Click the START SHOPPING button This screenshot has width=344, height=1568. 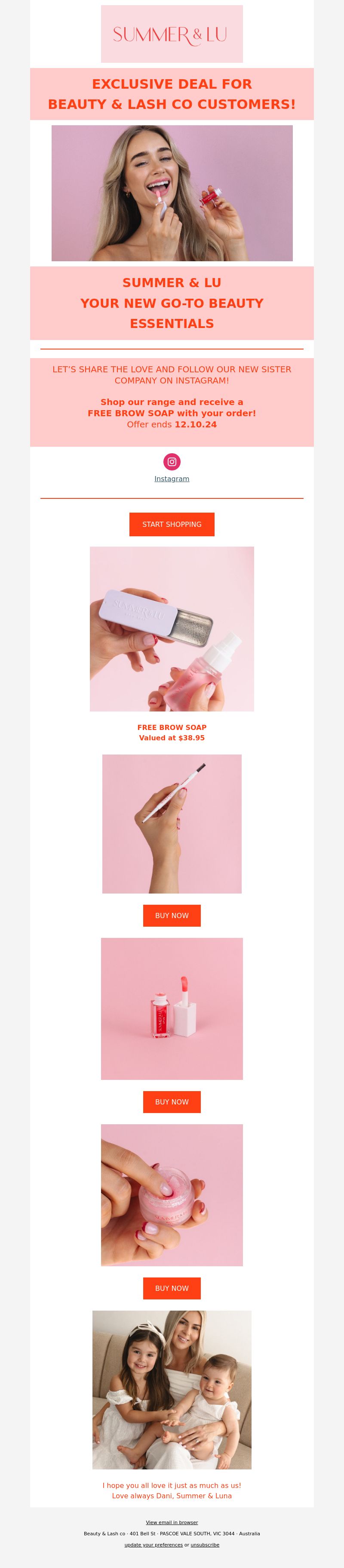point(172,524)
